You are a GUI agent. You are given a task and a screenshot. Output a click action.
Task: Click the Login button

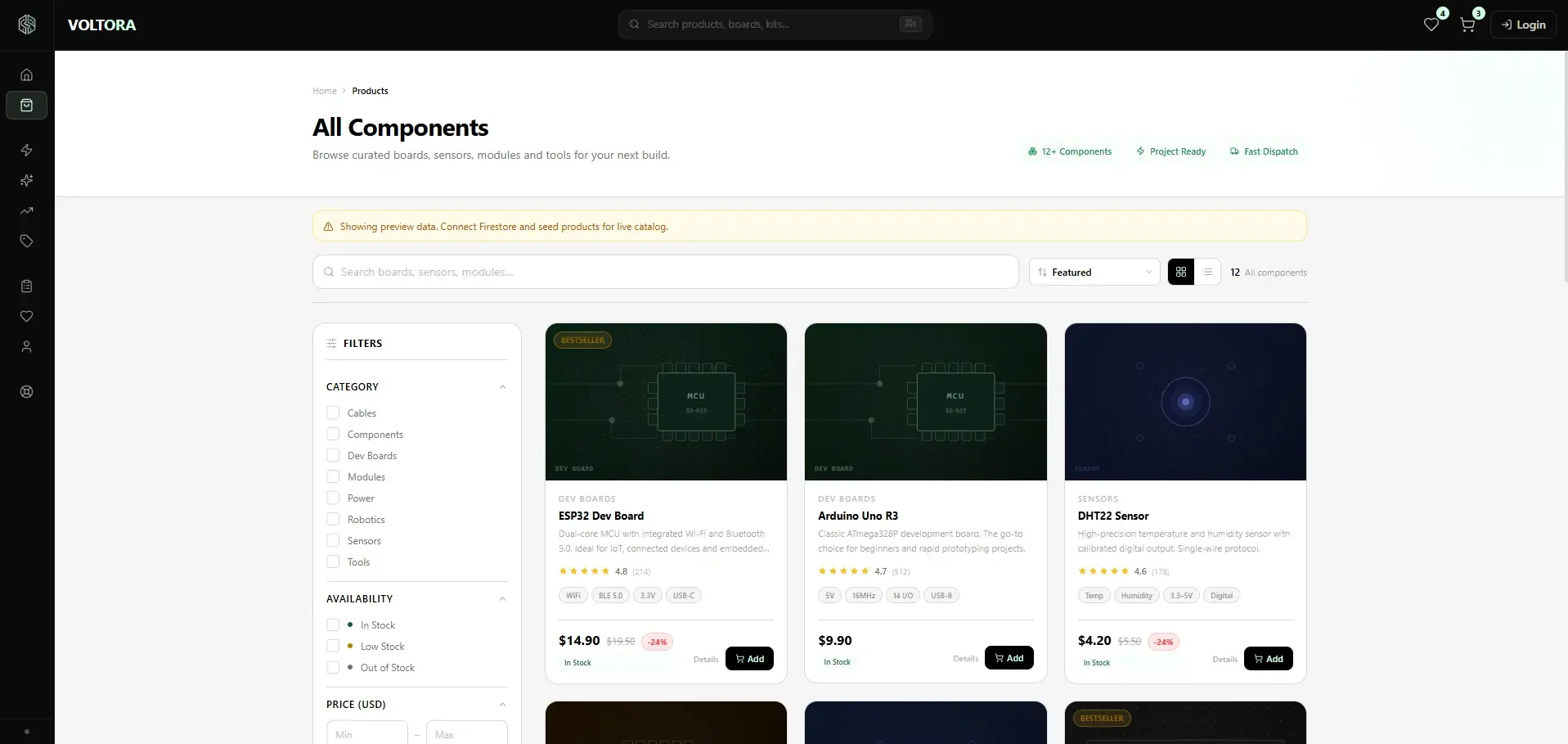click(x=1523, y=25)
